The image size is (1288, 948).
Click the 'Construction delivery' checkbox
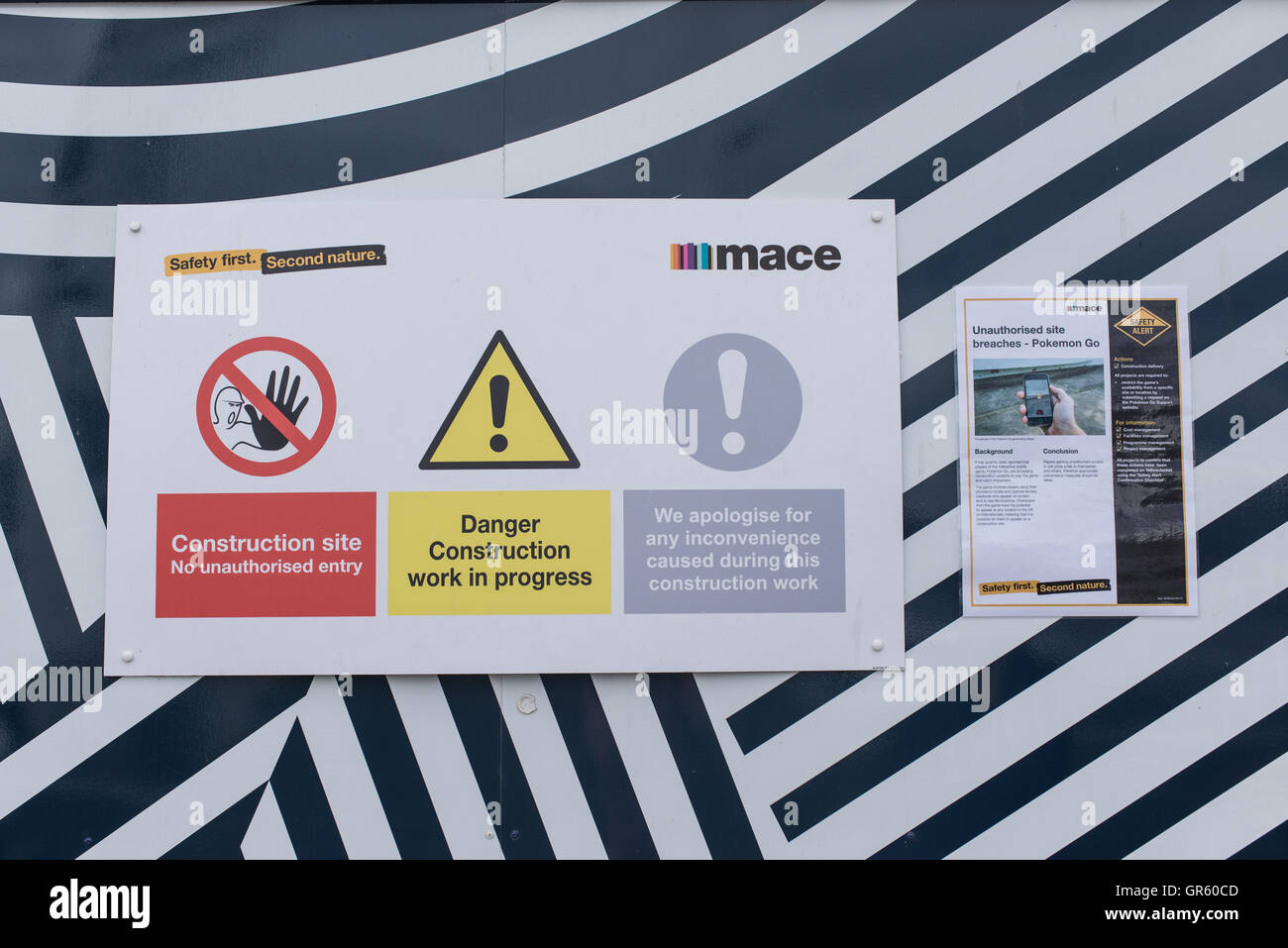1117,367
